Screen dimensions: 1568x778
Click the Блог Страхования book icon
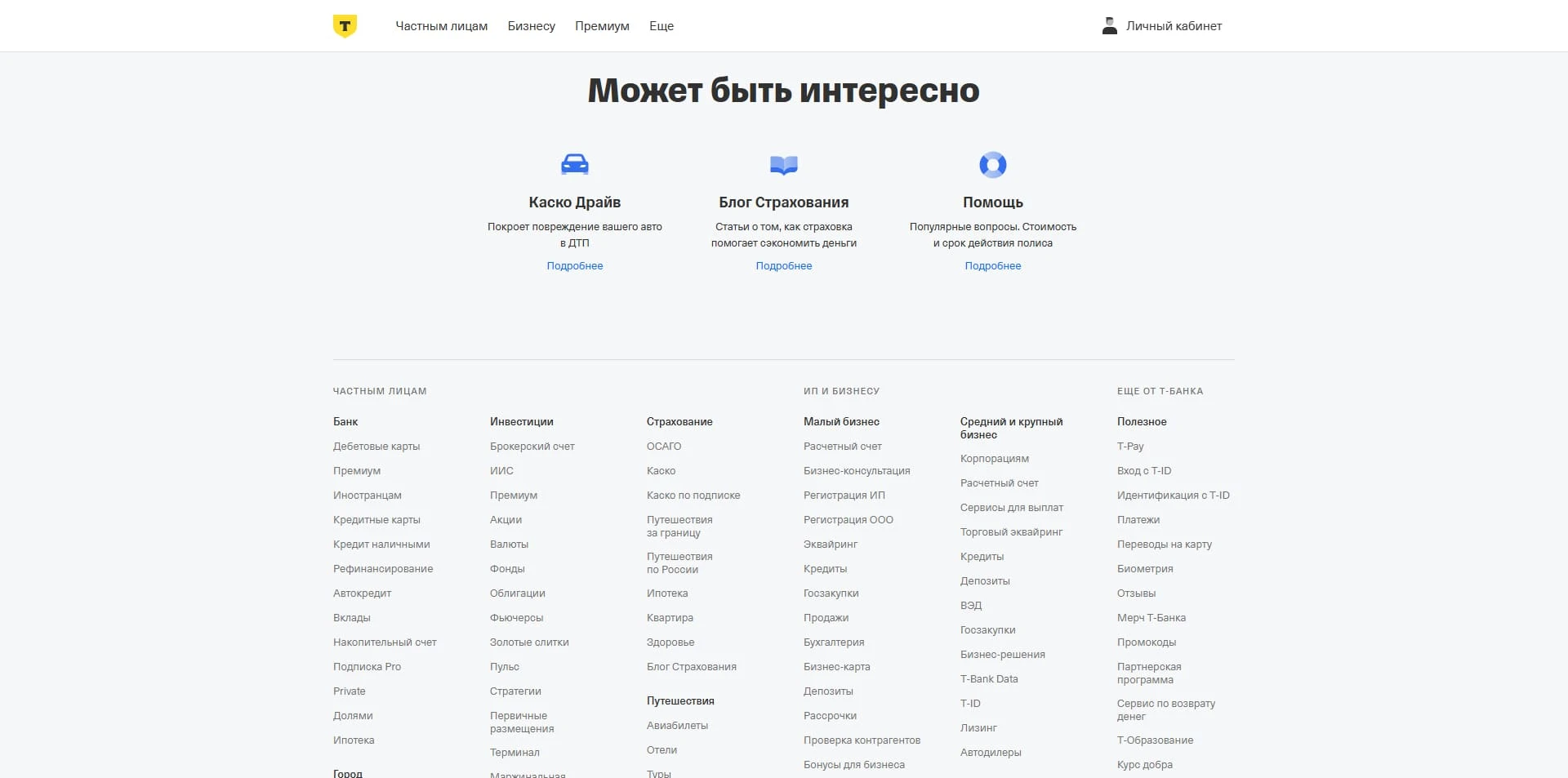pos(784,165)
